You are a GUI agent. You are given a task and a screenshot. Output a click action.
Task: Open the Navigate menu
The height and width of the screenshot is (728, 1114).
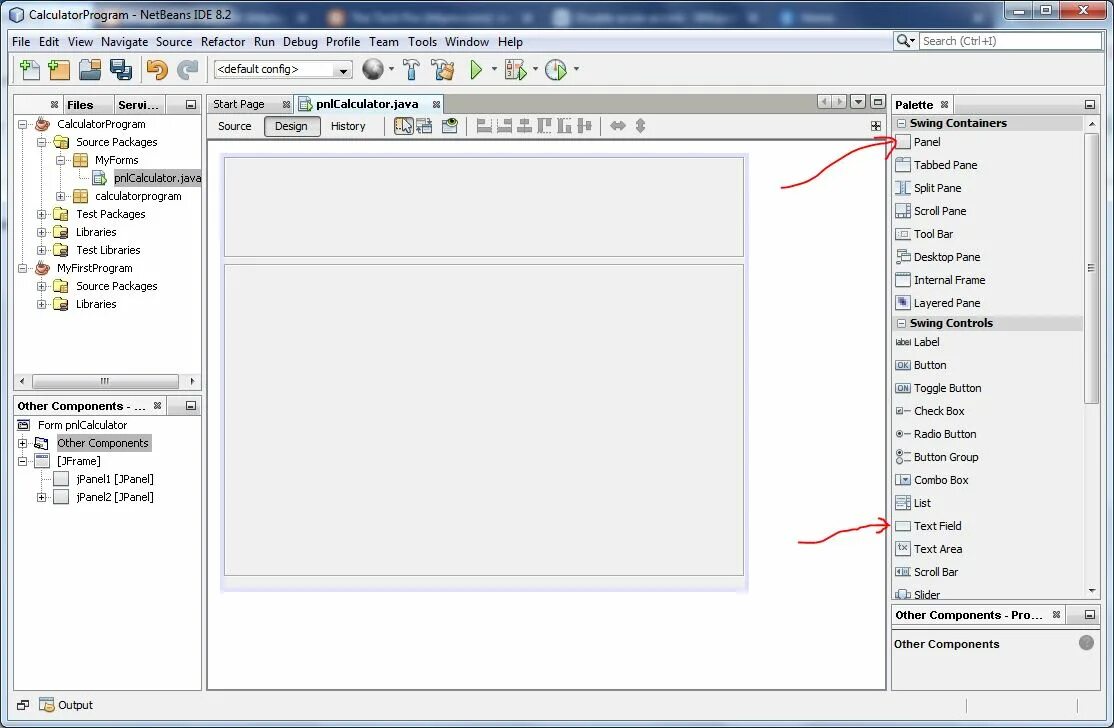point(124,42)
